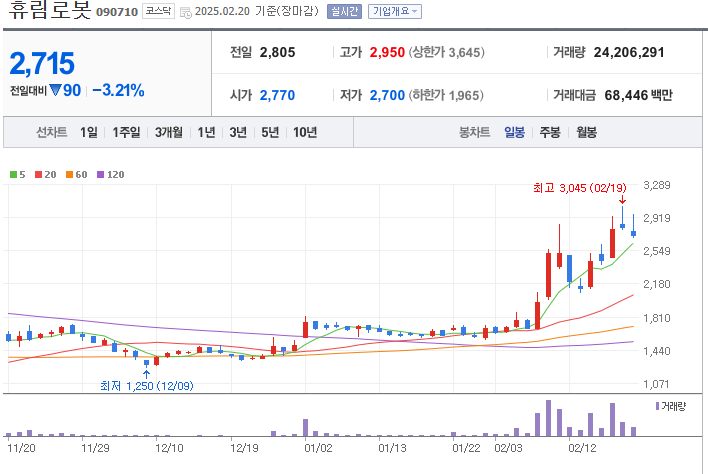The height and width of the screenshot is (474, 708).
Task: Switch to the 주봉 candle chart
Action: click(550, 132)
